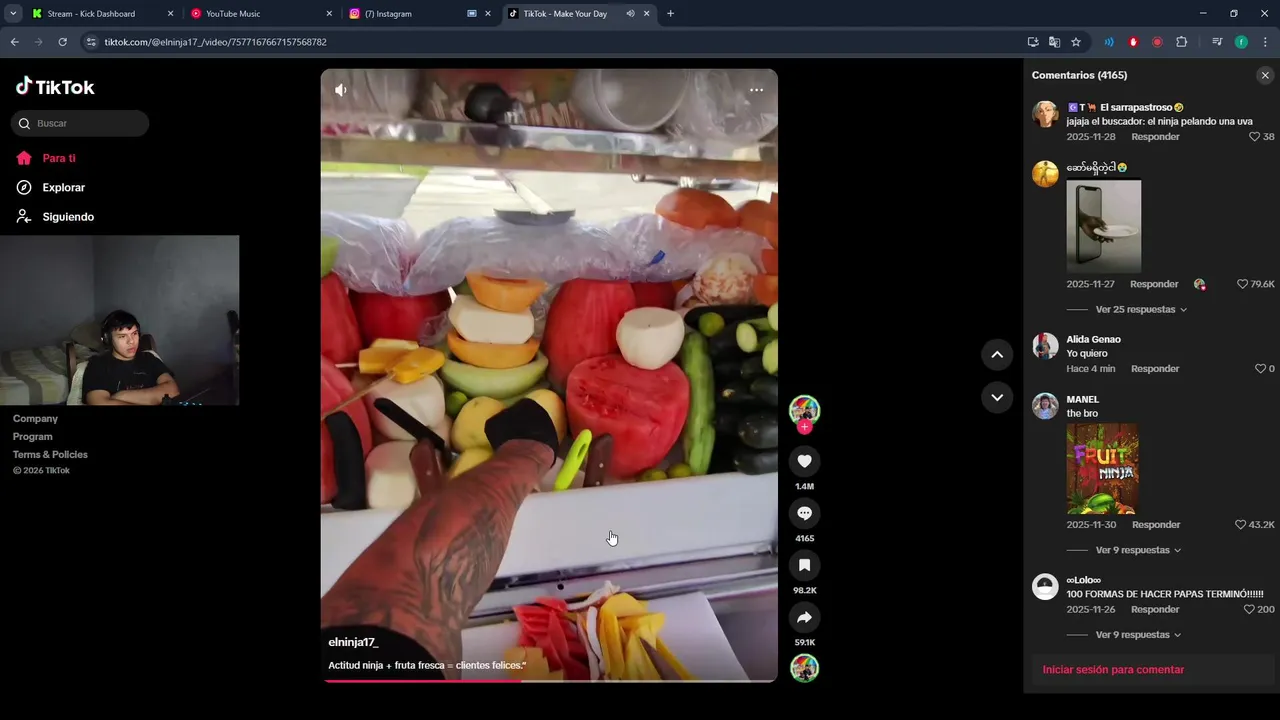Open the video more options menu

tap(757, 90)
